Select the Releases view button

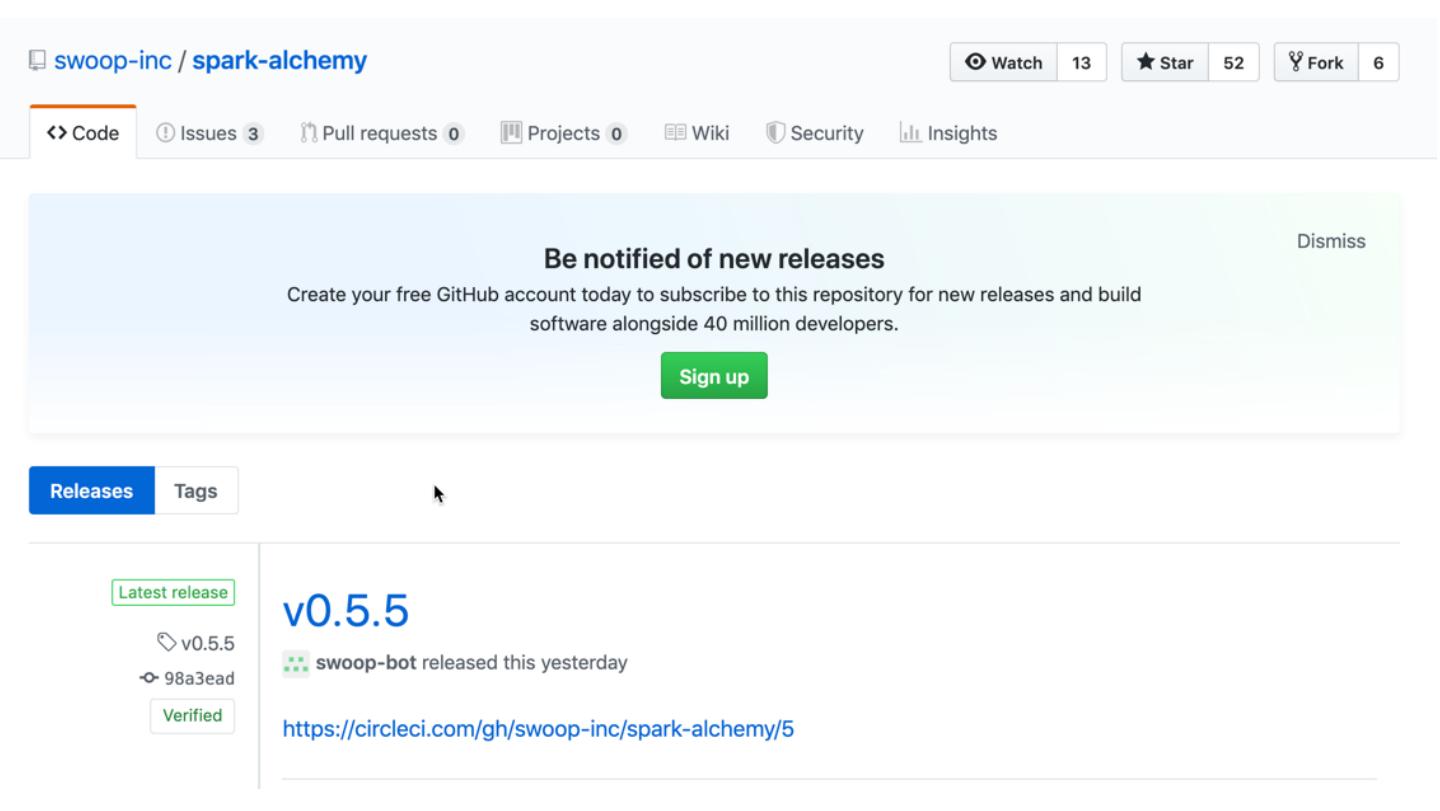92,491
